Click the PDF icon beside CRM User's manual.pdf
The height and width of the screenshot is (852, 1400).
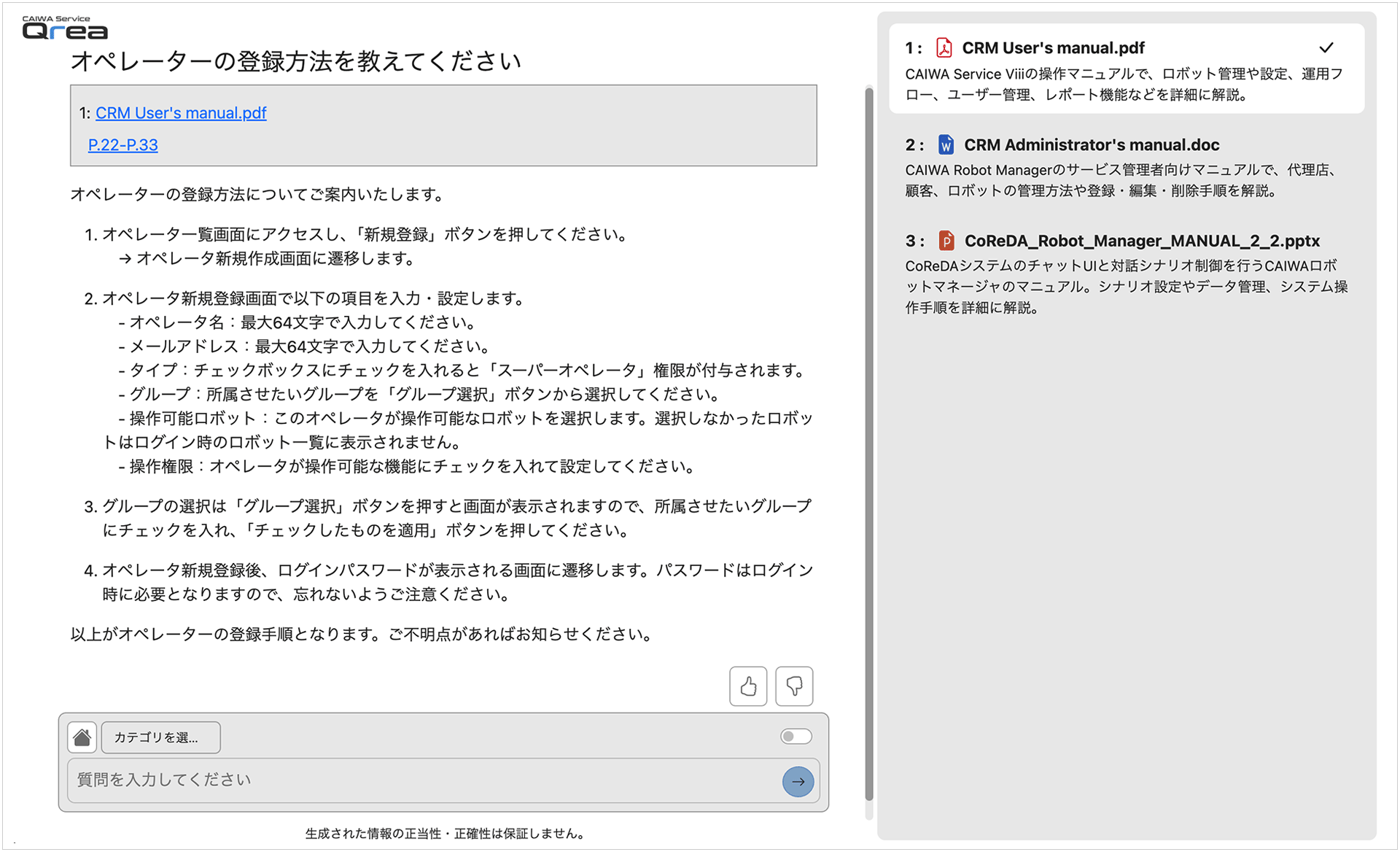coord(945,47)
